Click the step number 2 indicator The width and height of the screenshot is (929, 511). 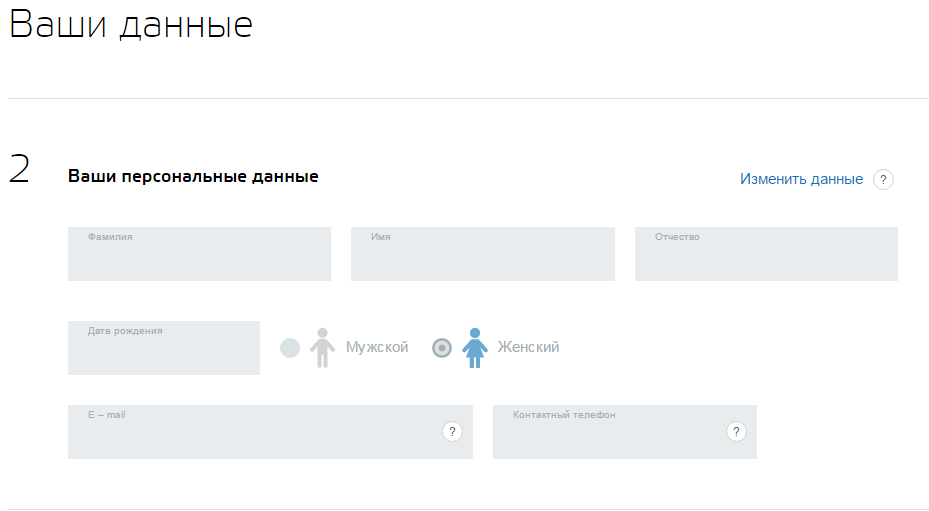point(20,169)
